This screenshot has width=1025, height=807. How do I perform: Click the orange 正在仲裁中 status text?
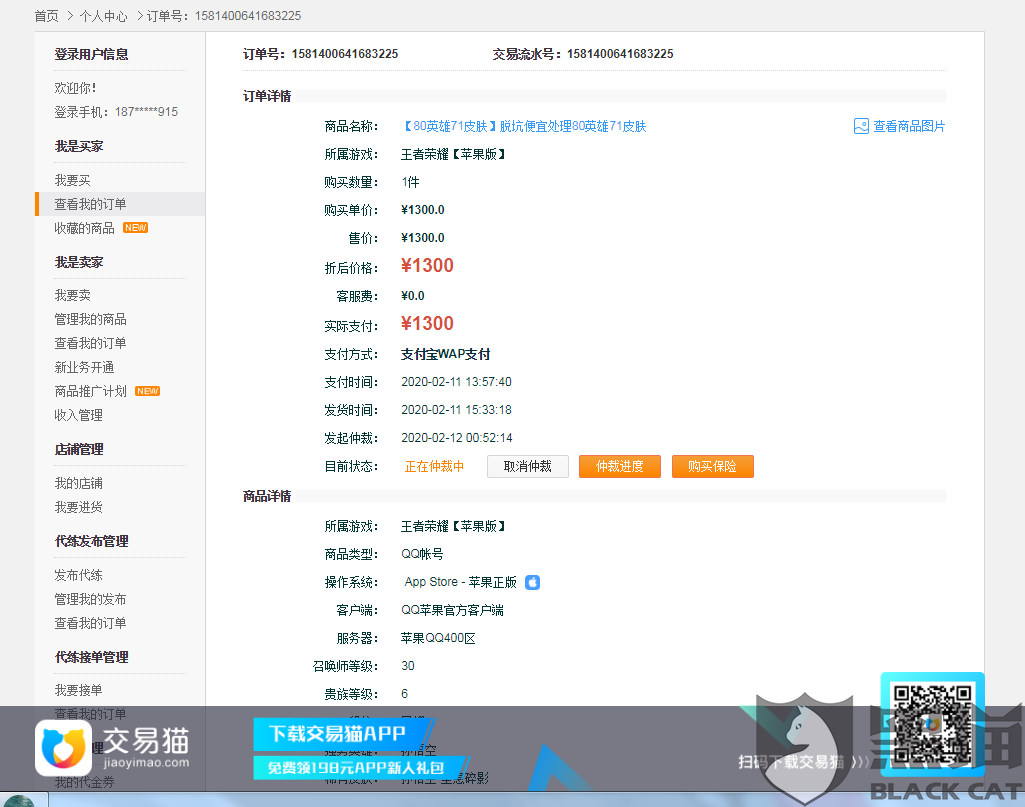coord(434,467)
